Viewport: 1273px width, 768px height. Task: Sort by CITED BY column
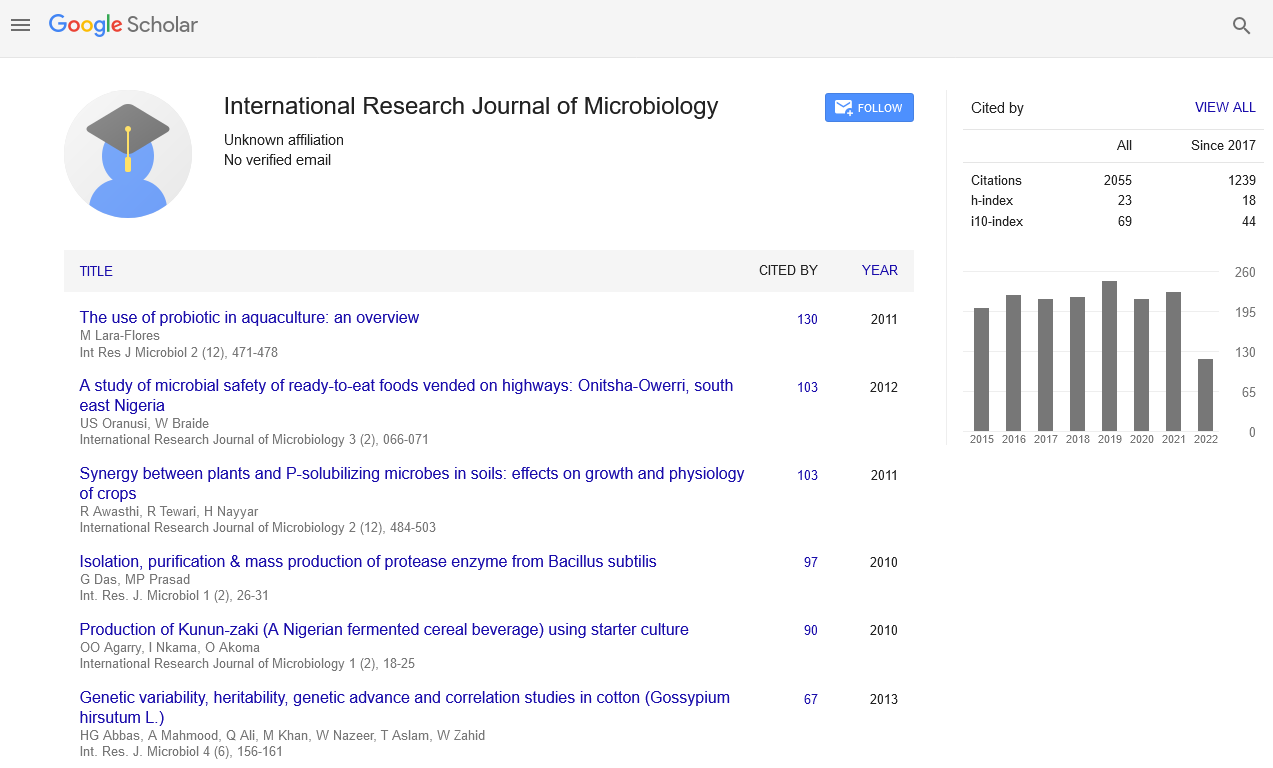click(788, 270)
